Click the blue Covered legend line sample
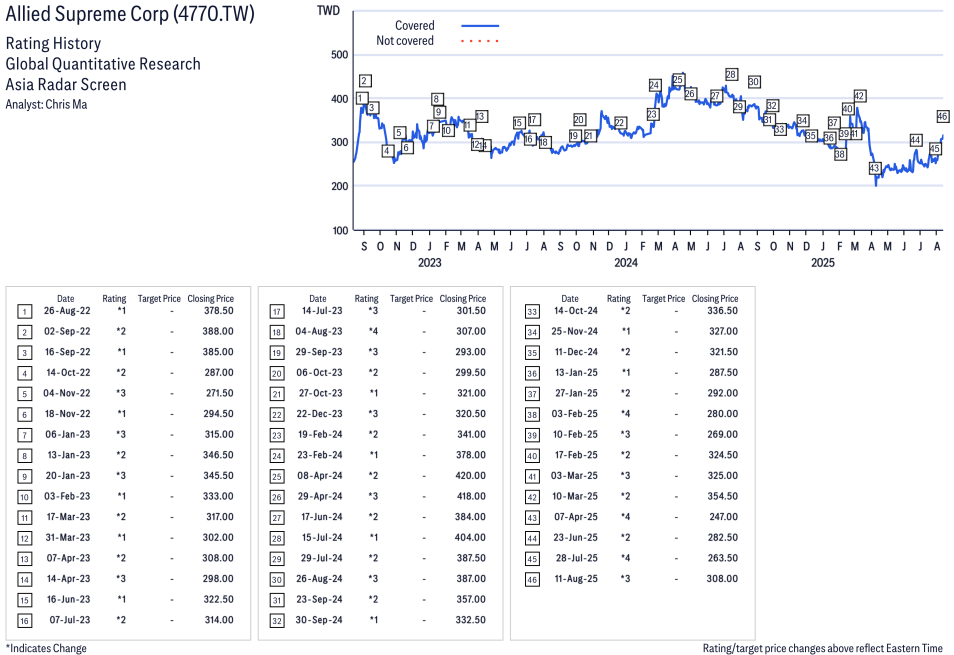This screenshot has width=954, height=655. coord(480,26)
